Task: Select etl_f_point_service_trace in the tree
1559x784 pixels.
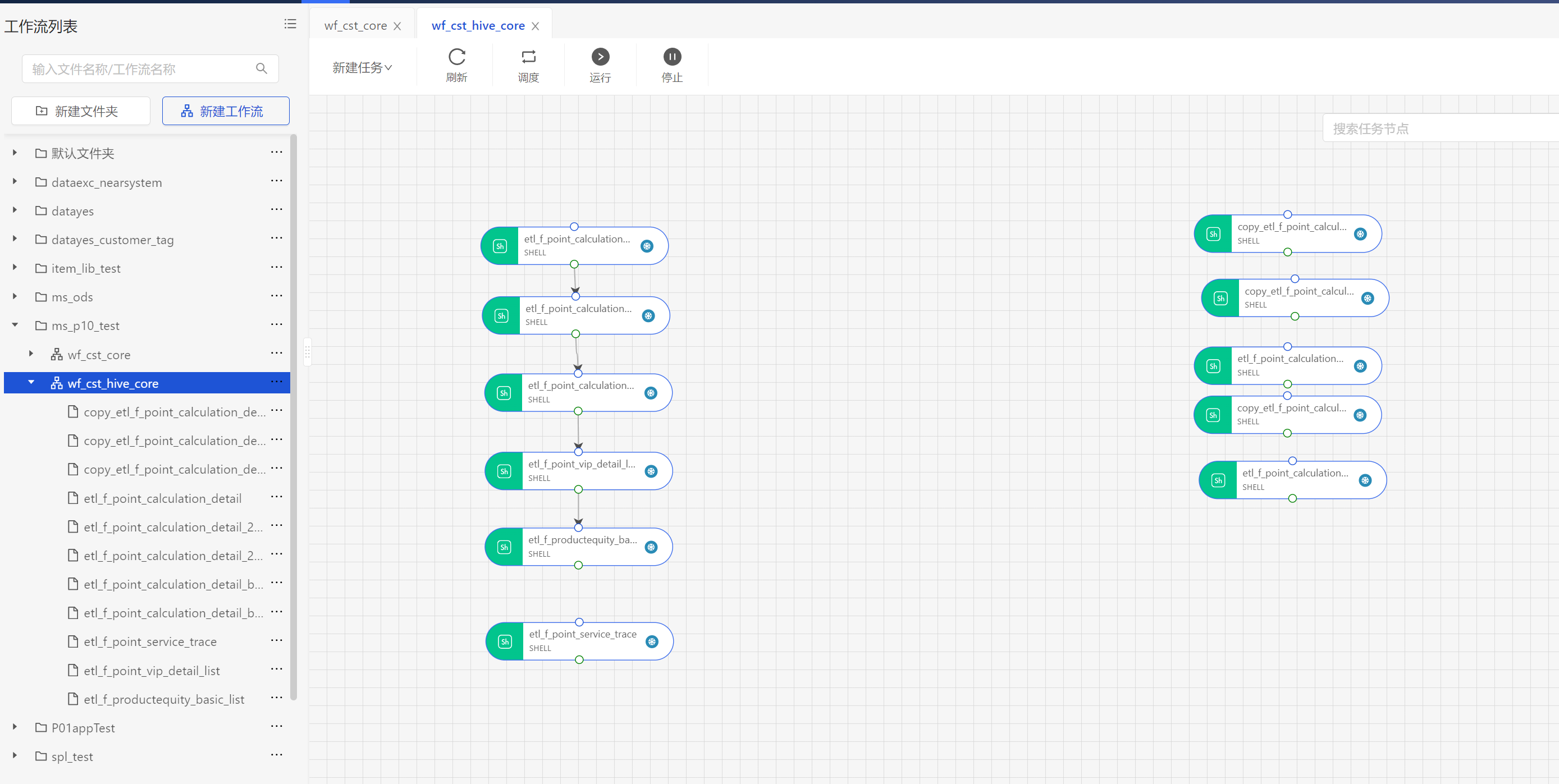Action: click(150, 642)
